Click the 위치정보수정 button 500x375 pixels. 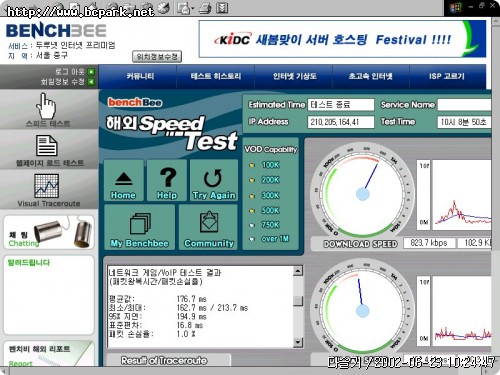(157, 57)
